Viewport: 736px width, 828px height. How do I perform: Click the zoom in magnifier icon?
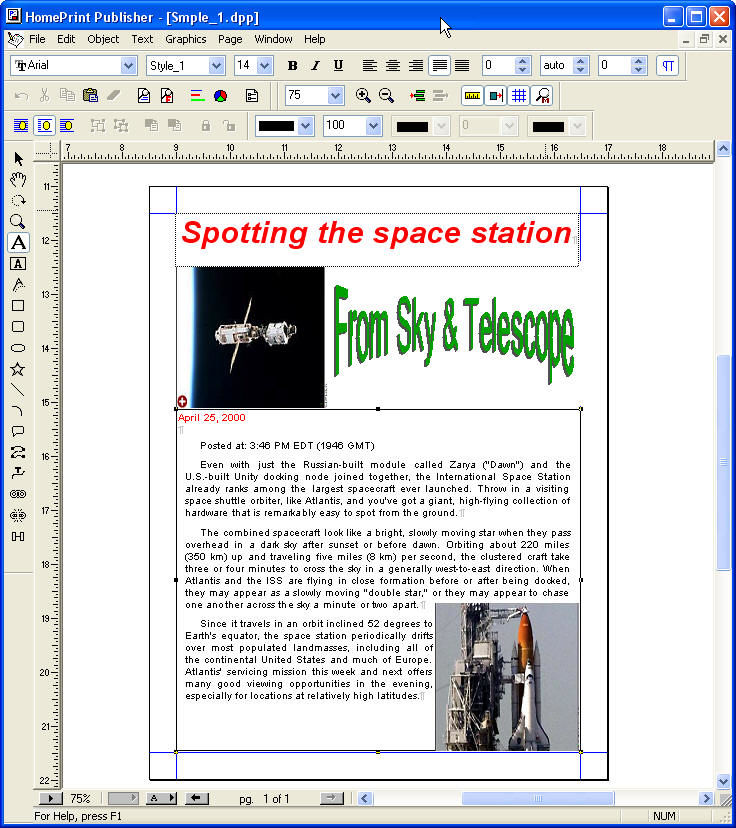(x=363, y=96)
